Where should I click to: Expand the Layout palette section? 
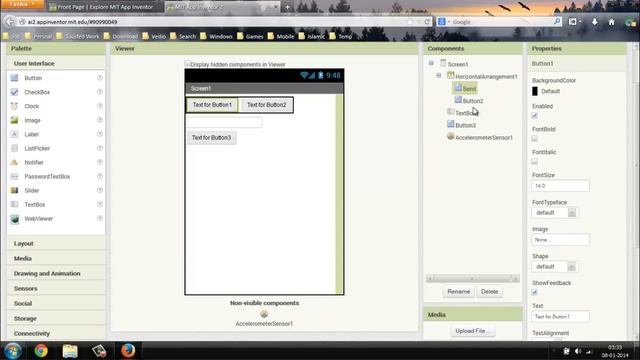(56, 243)
